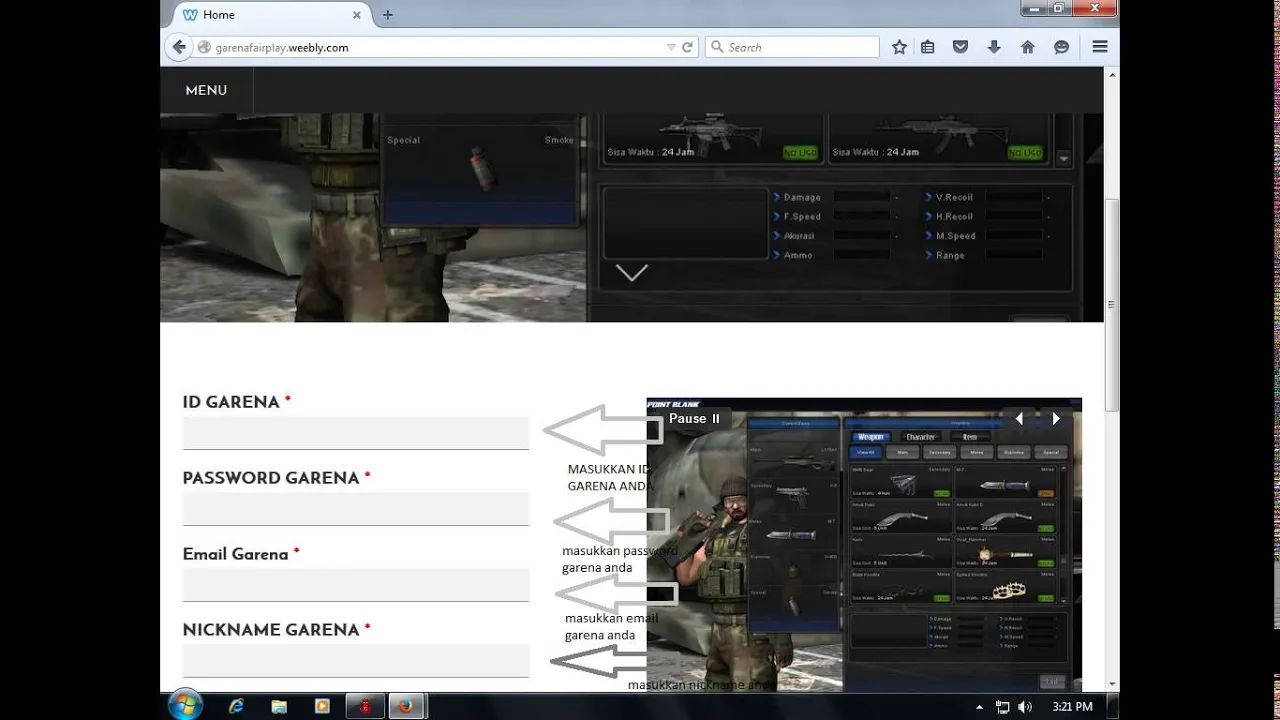Click the Weebly site identity globe icon
1280x720 pixels.
pyautogui.click(x=205, y=47)
